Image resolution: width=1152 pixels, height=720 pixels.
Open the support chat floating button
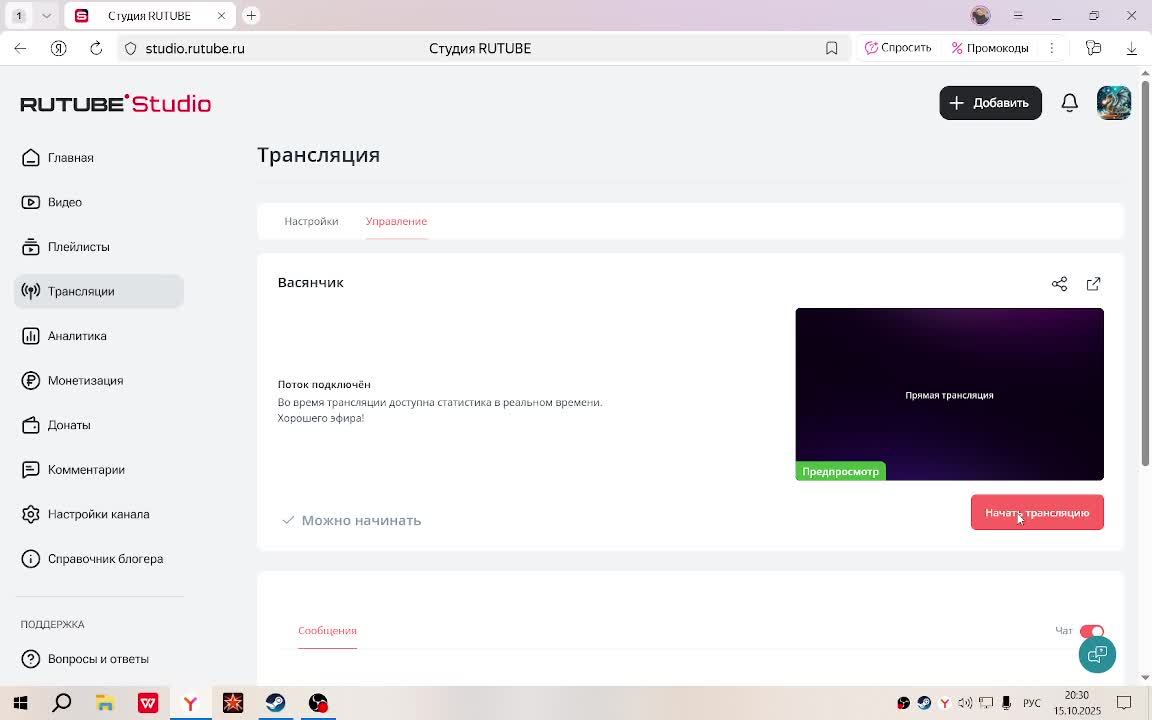point(1097,654)
